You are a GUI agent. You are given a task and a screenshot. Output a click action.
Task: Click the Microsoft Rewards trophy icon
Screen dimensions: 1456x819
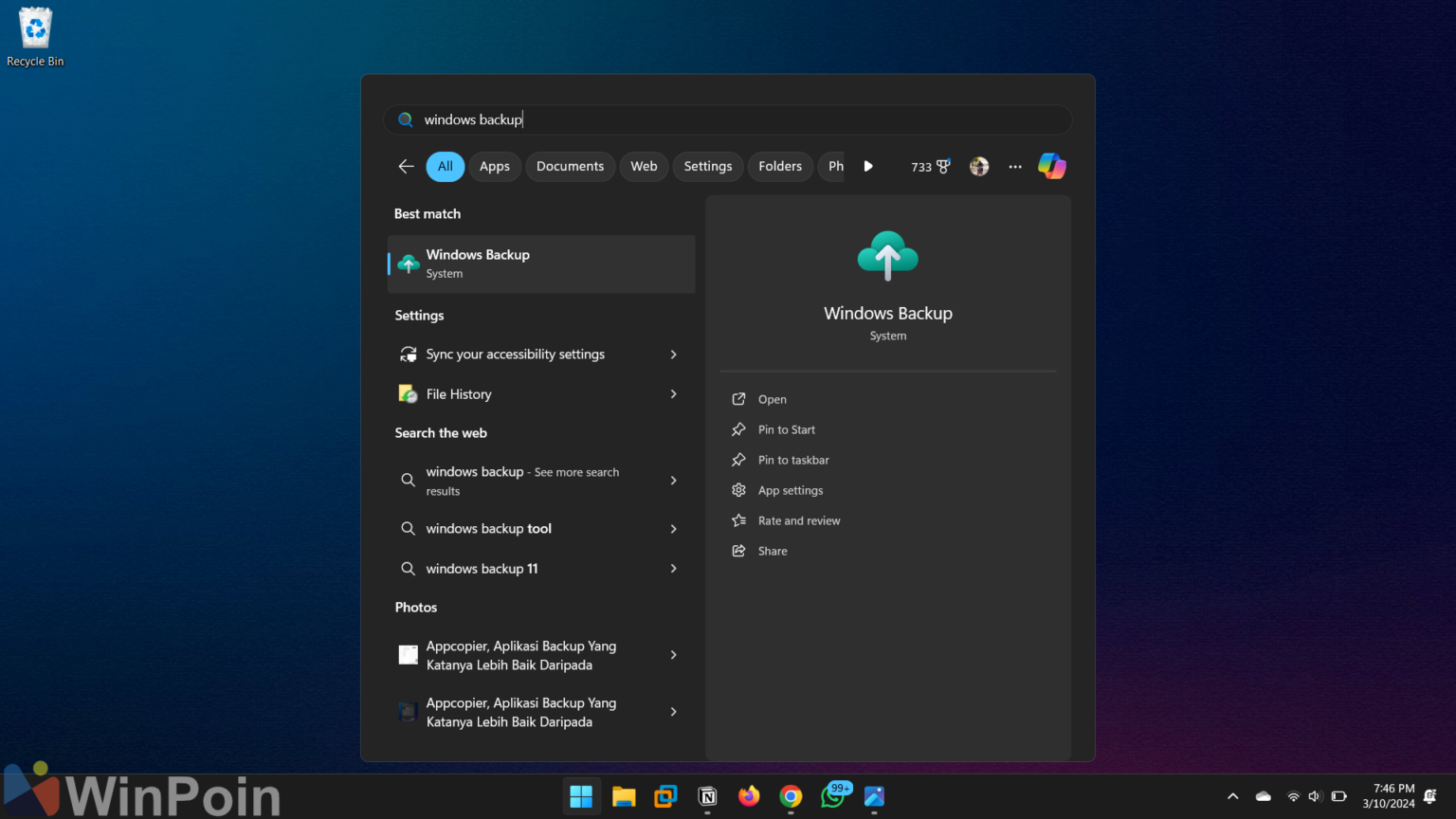click(x=930, y=166)
